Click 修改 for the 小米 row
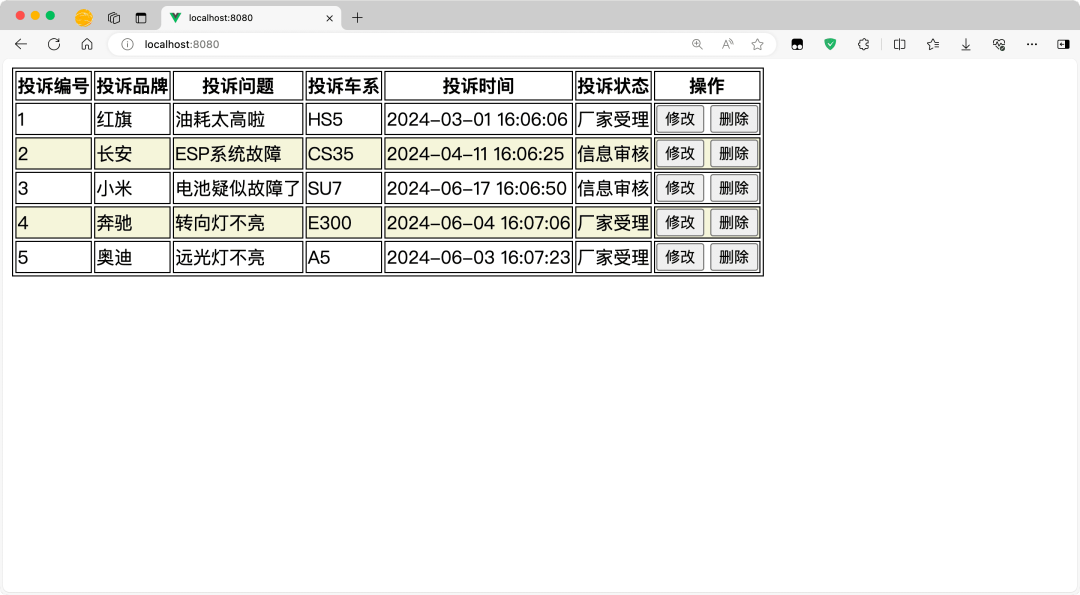Viewport: 1080px width, 595px height. pos(680,188)
